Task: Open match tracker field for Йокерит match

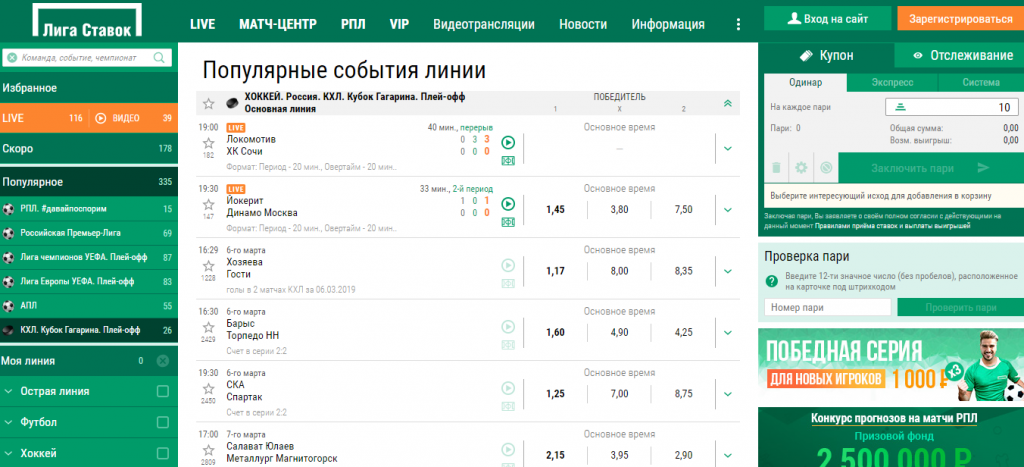Action: pos(508,222)
